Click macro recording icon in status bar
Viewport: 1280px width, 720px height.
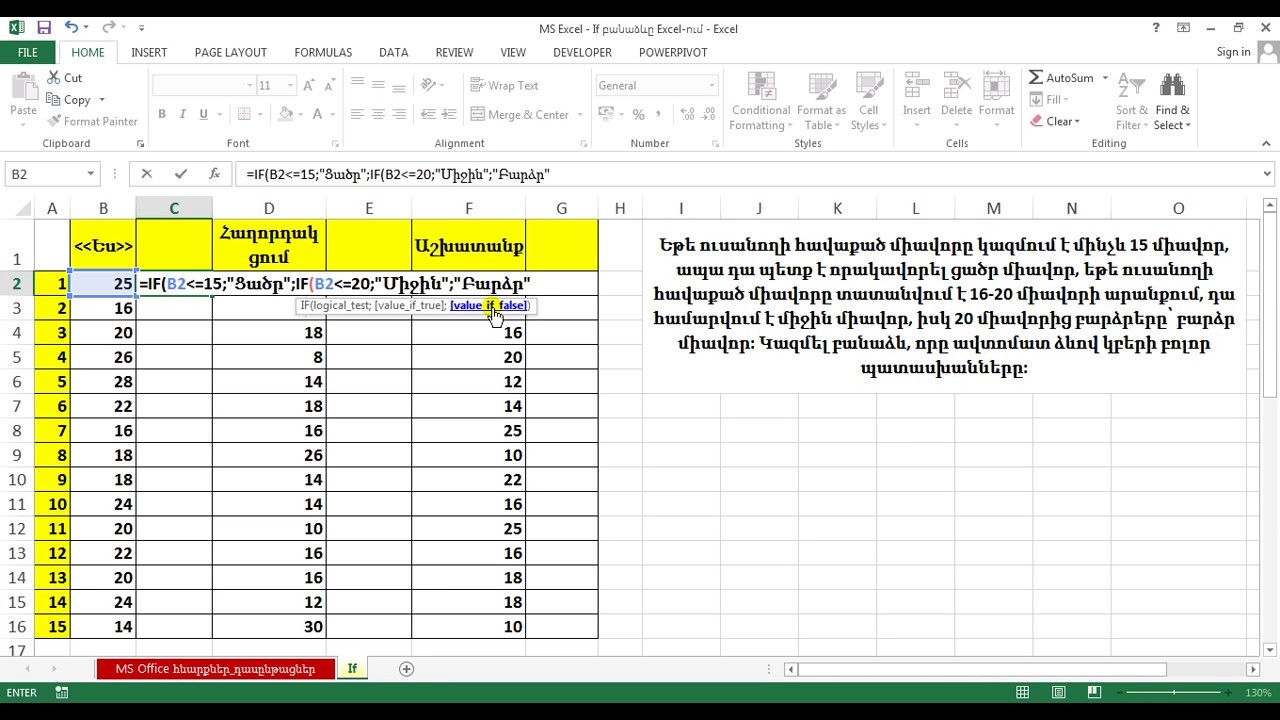coord(62,692)
